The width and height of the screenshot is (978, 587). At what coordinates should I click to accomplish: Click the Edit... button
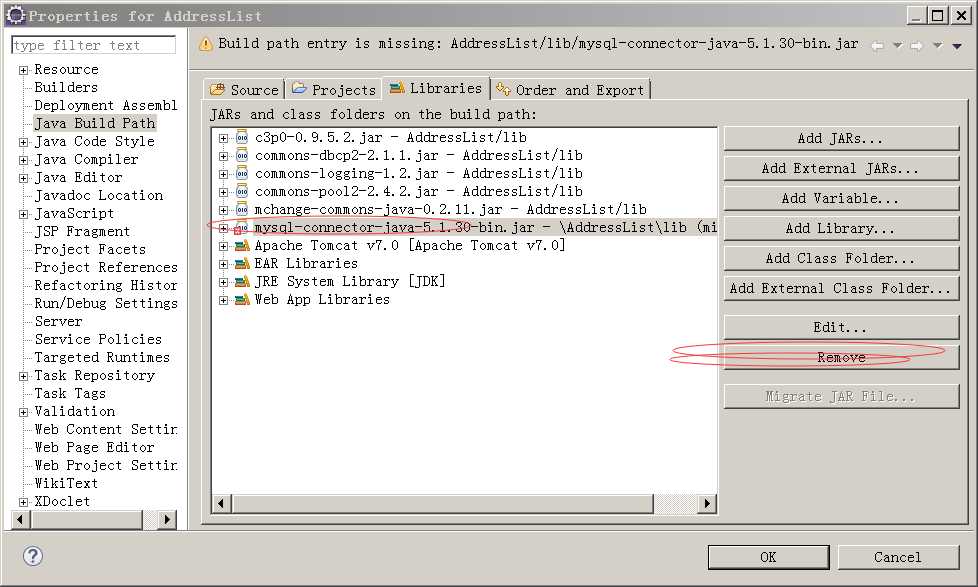[841, 327]
